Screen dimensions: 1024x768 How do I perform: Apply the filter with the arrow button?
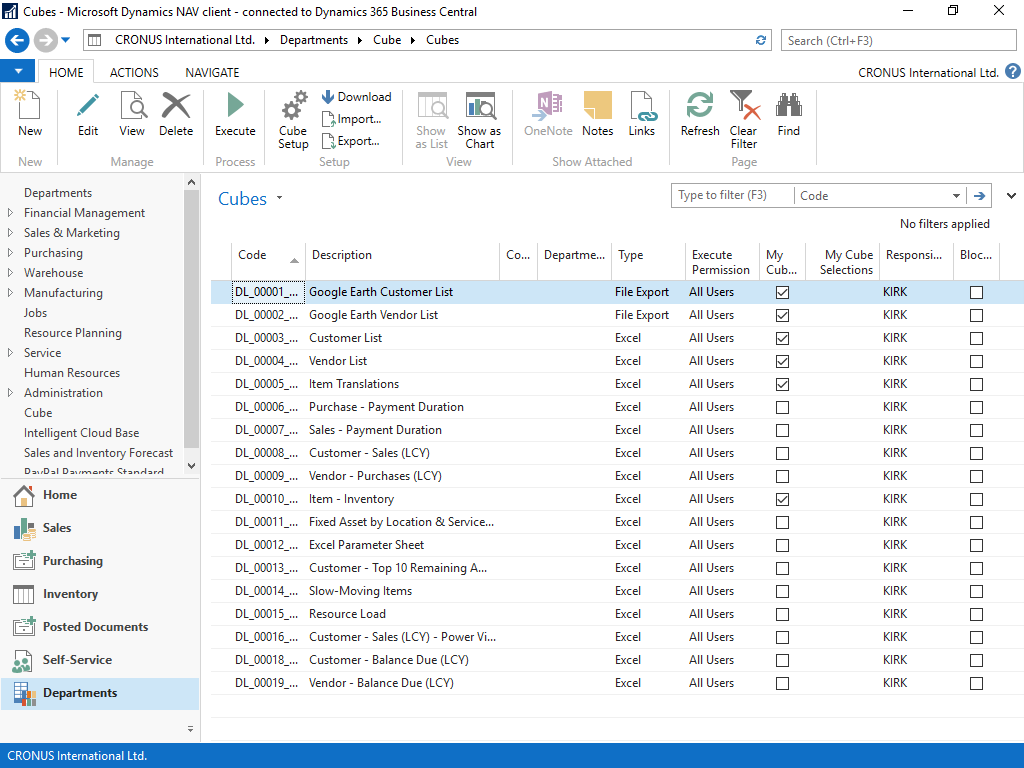(x=980, y=196)
